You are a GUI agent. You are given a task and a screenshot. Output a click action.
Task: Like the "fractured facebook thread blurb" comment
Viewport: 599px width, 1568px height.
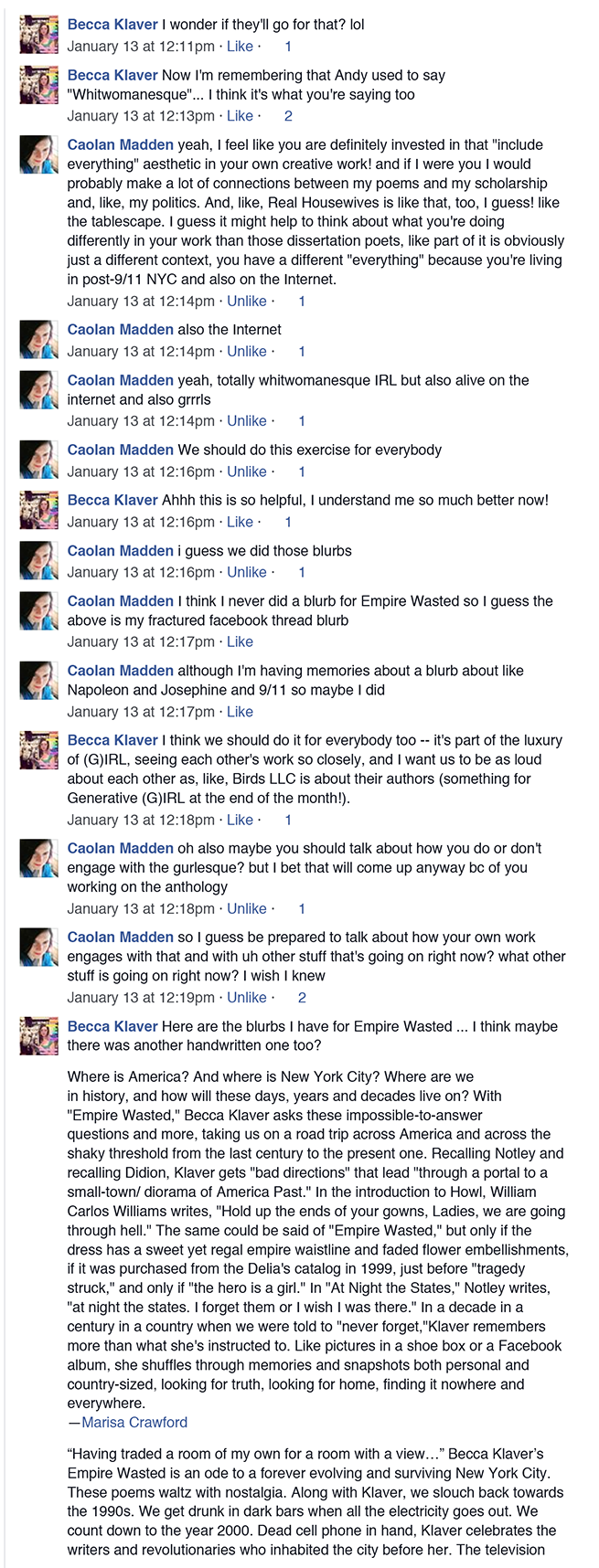click(x=240, y=642)
